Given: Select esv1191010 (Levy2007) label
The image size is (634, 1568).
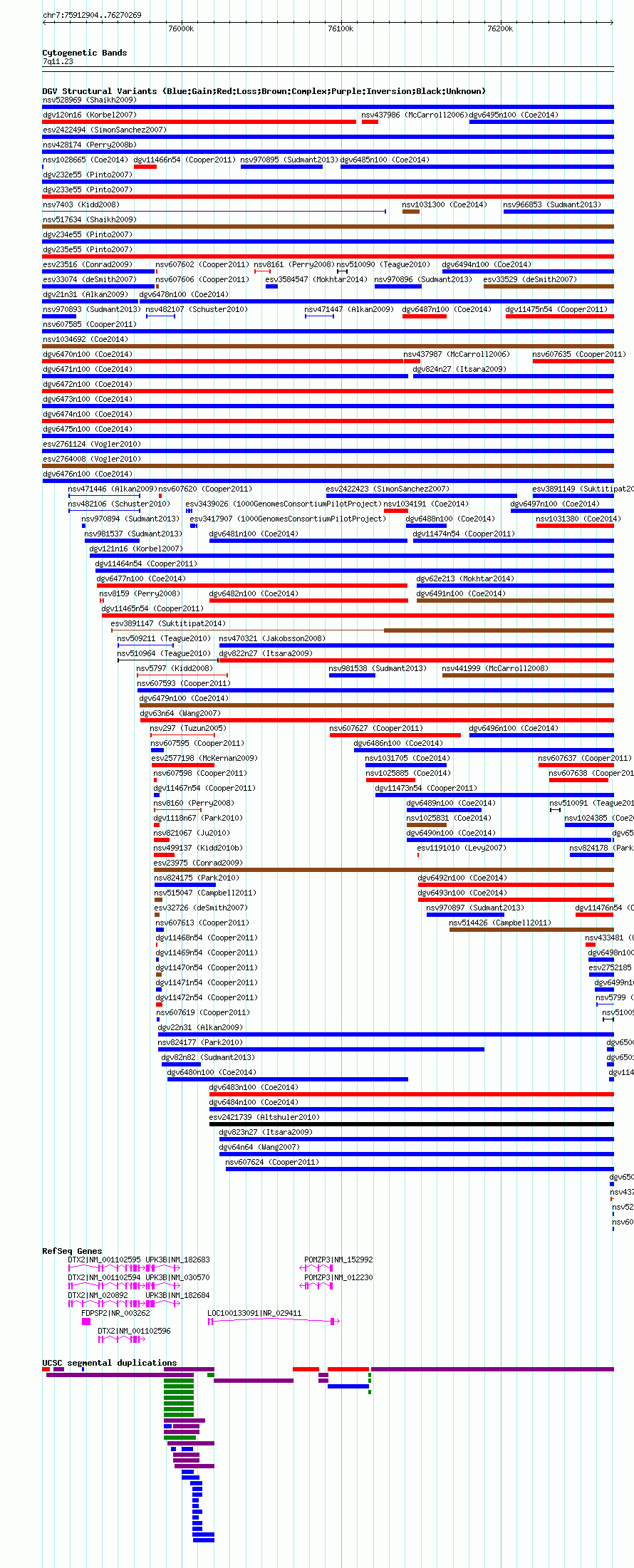Looking at the screenshot, I should pyautogui.click(x=462, y=848).
